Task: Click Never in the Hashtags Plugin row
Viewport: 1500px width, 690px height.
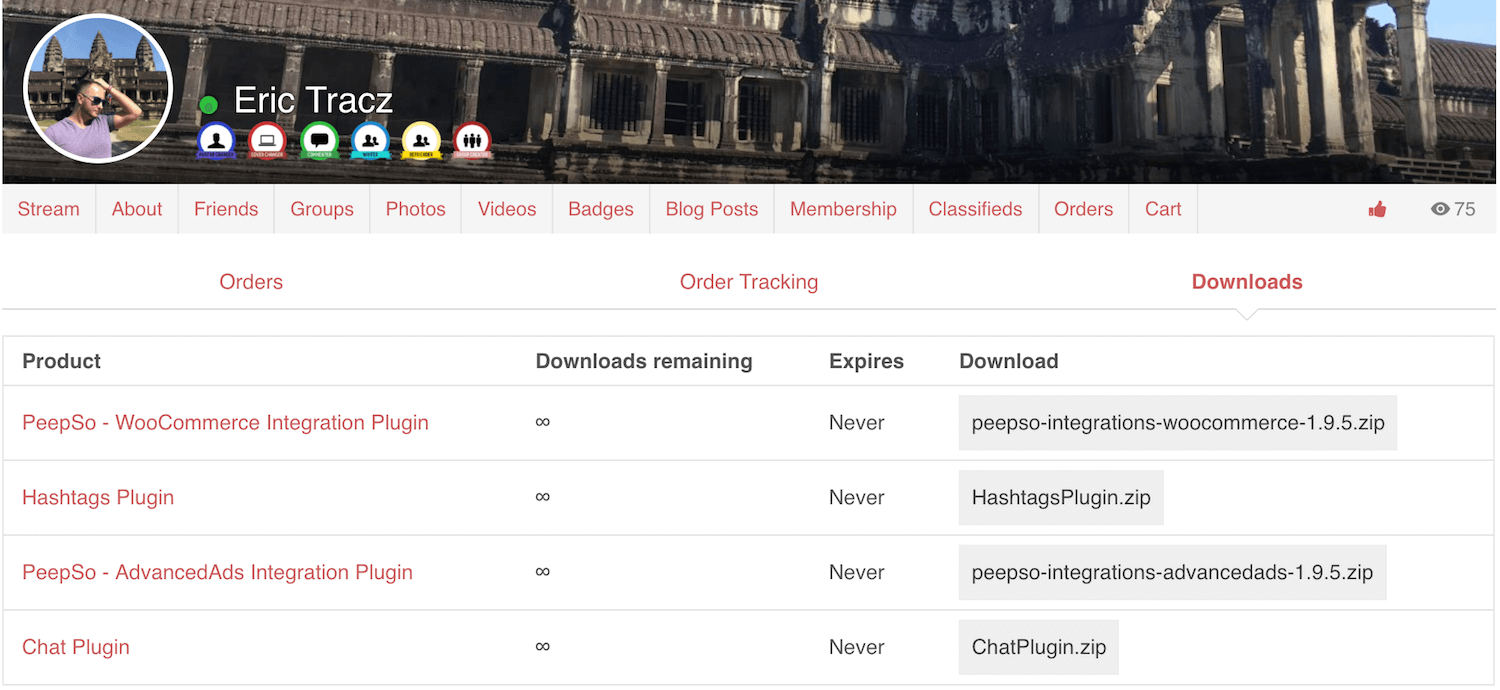Action: tap(857, 498)
